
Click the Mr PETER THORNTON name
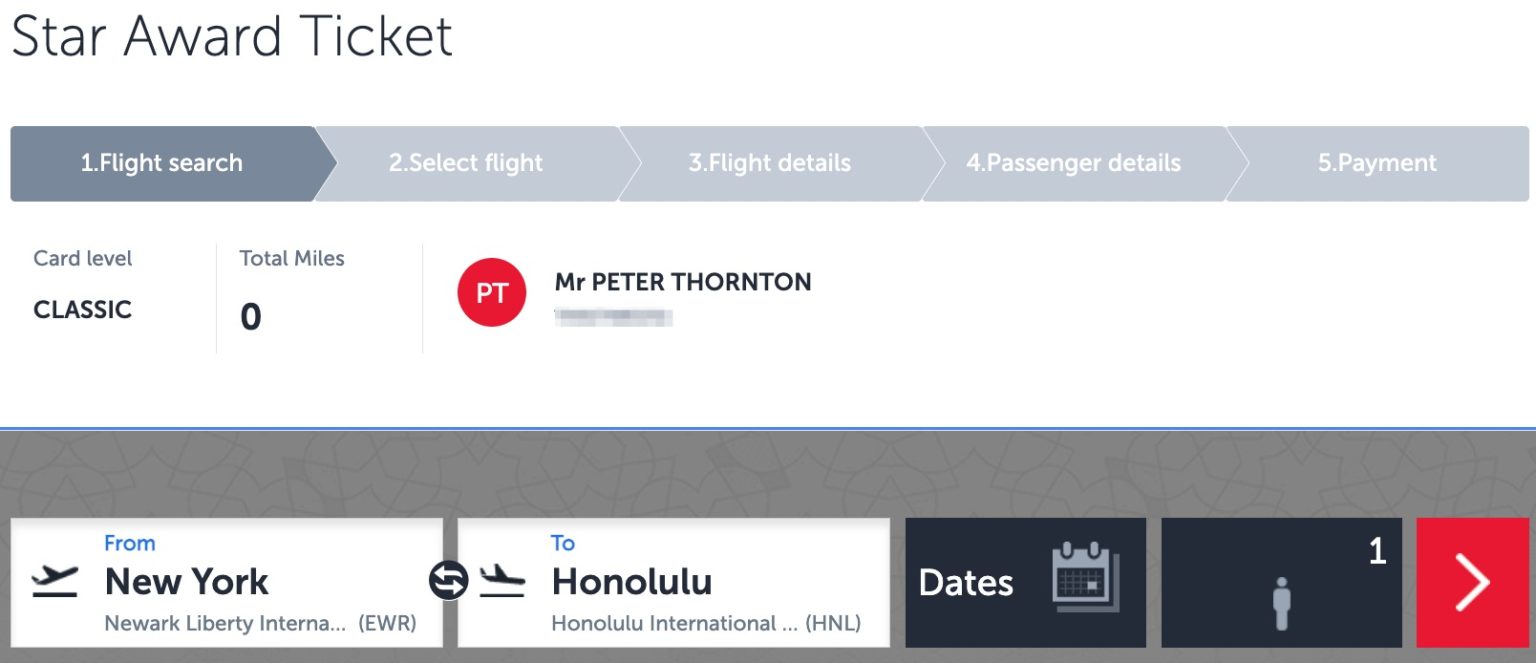pos(684,281)
